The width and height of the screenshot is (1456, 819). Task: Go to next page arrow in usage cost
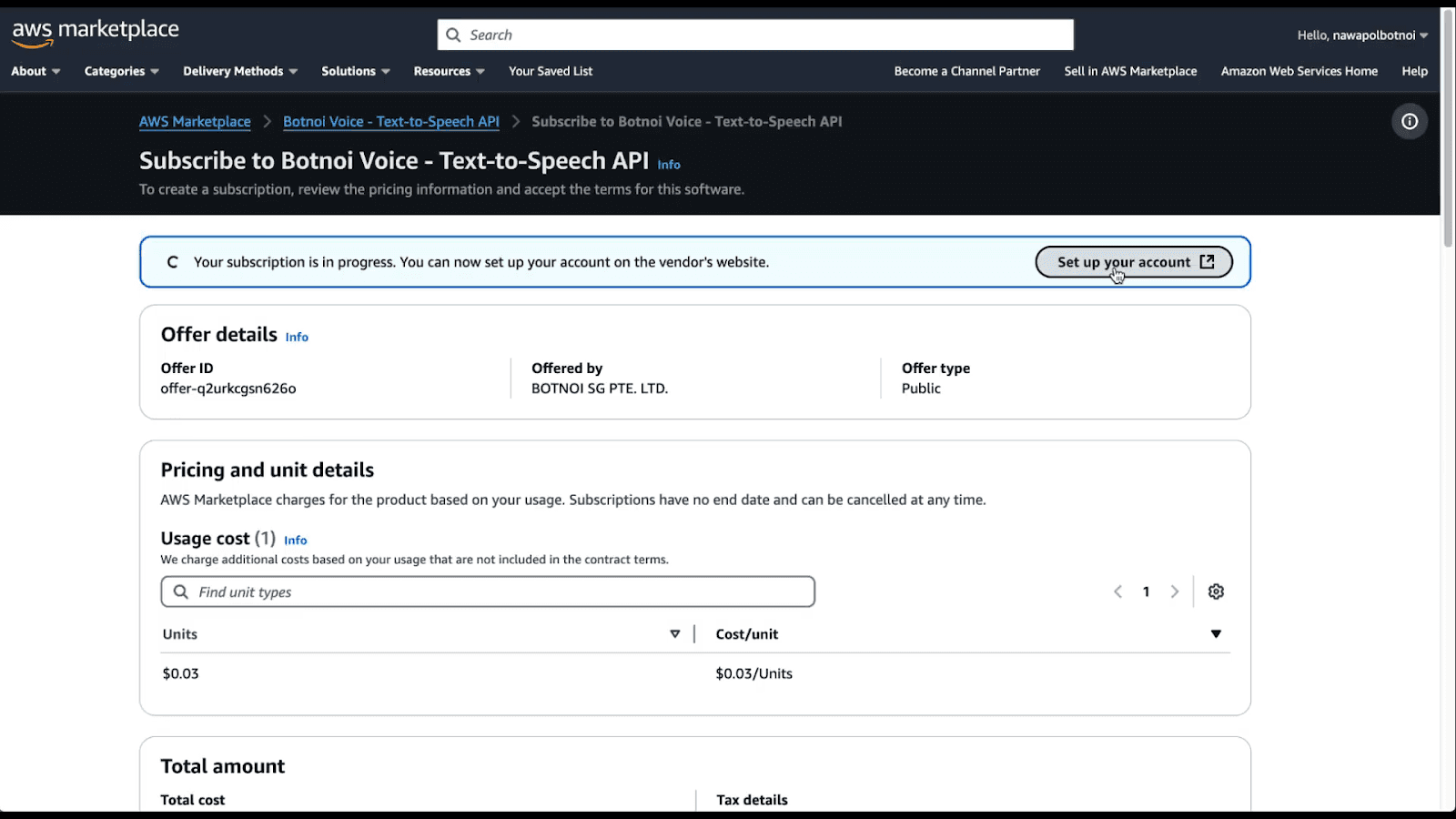[x=1175, y=591]
